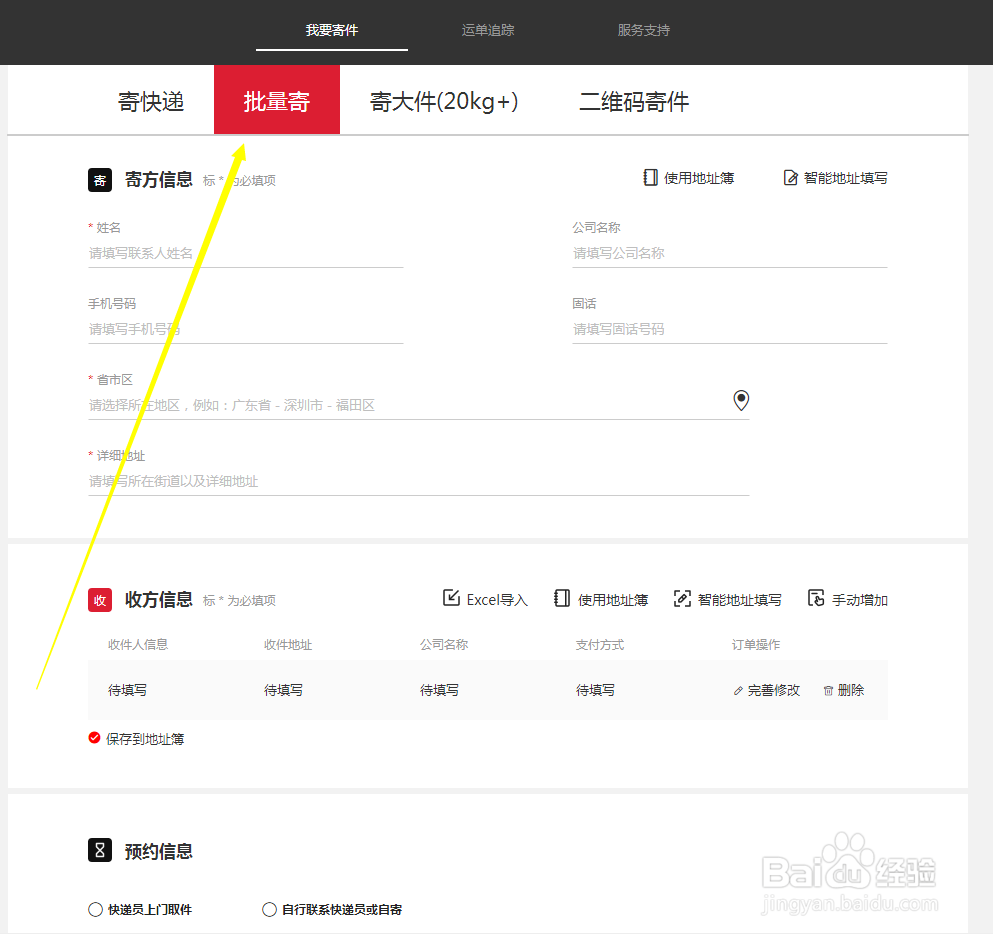Click 完善修改 to edit recipient details
Viewport: 993px width, 938px height.
coord(774,690)
